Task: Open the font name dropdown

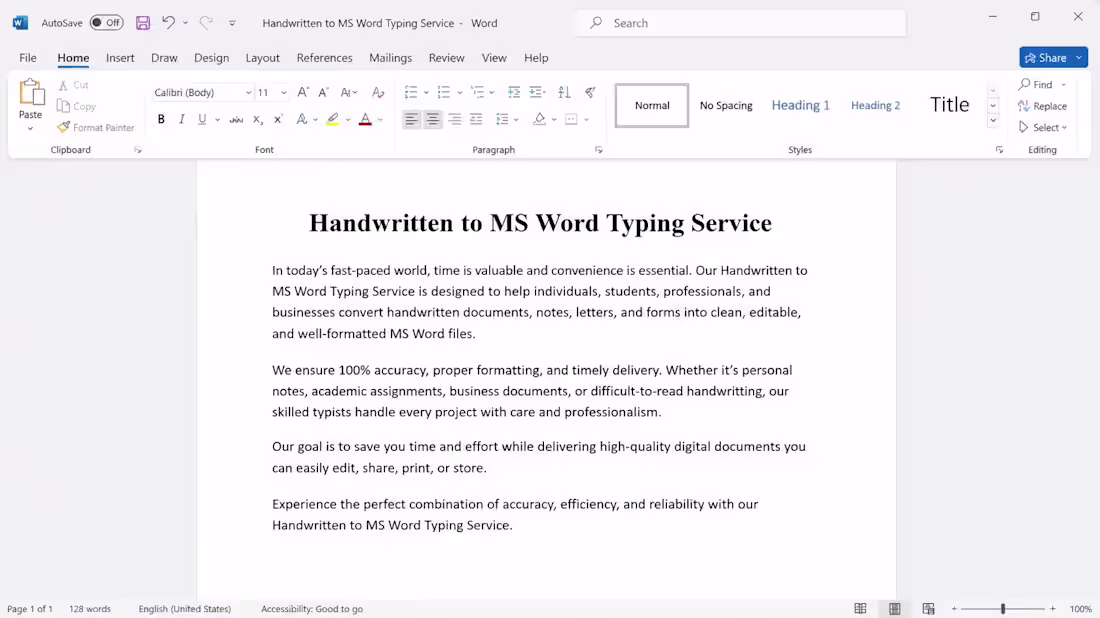Action: point(248,93)
